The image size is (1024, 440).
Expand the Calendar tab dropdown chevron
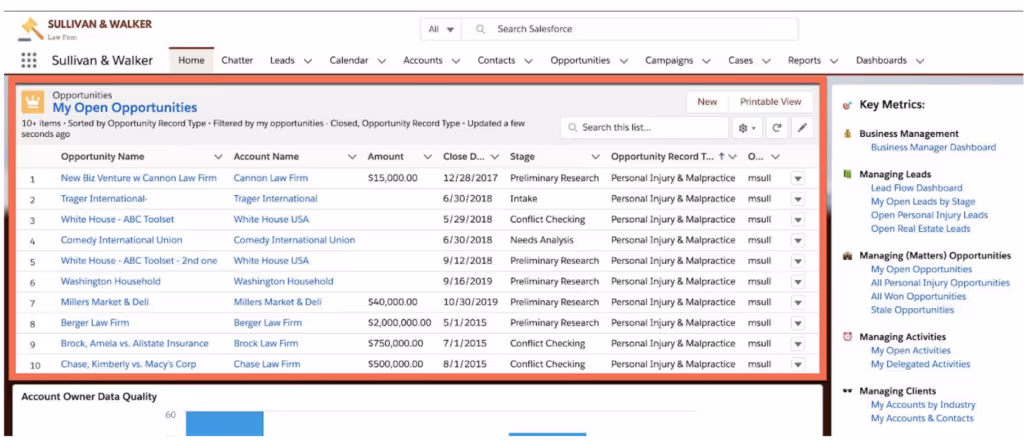382,61
